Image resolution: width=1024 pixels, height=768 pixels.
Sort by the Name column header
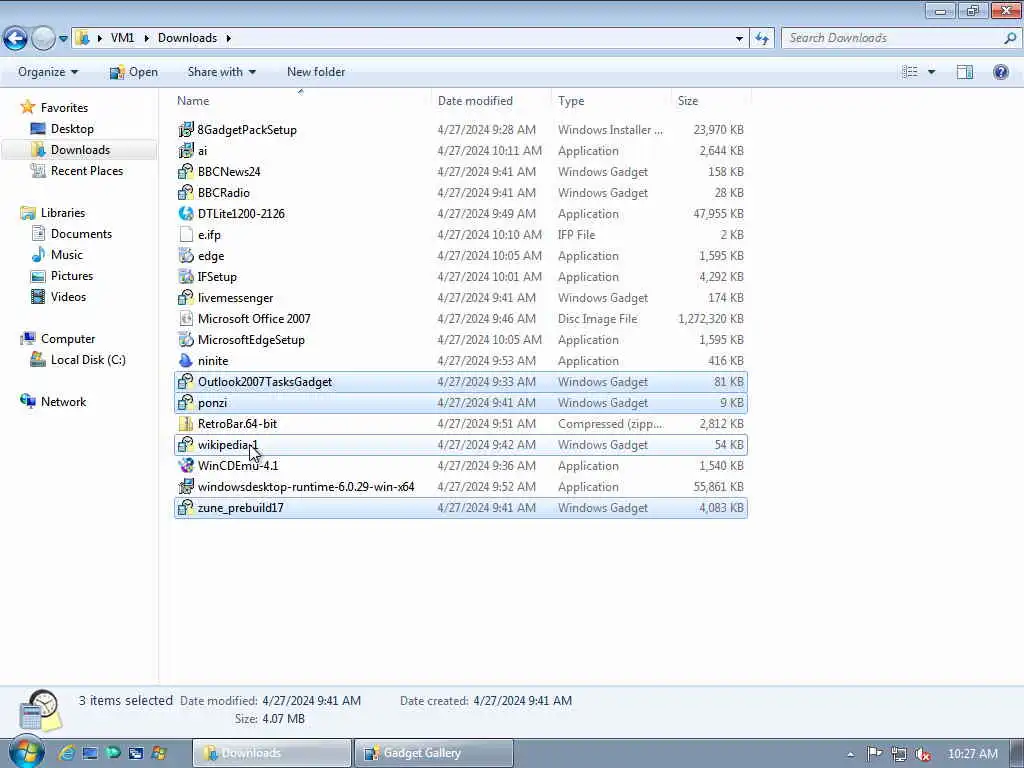click(x=193, y=101)
